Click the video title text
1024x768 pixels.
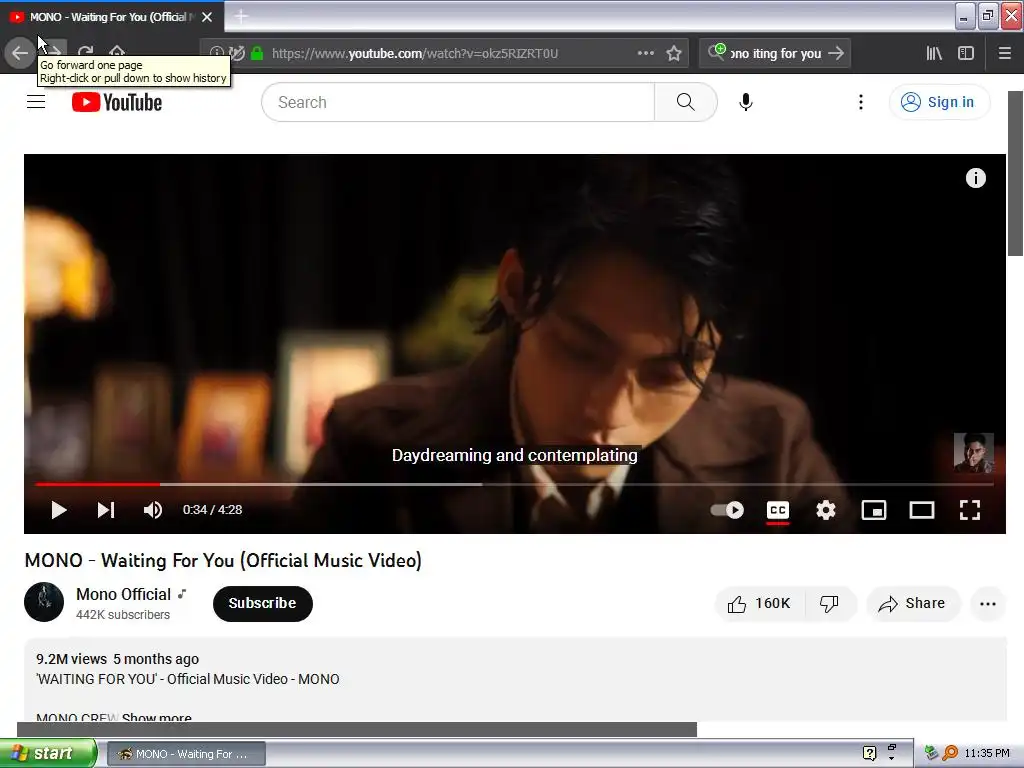tap(223, 560)
